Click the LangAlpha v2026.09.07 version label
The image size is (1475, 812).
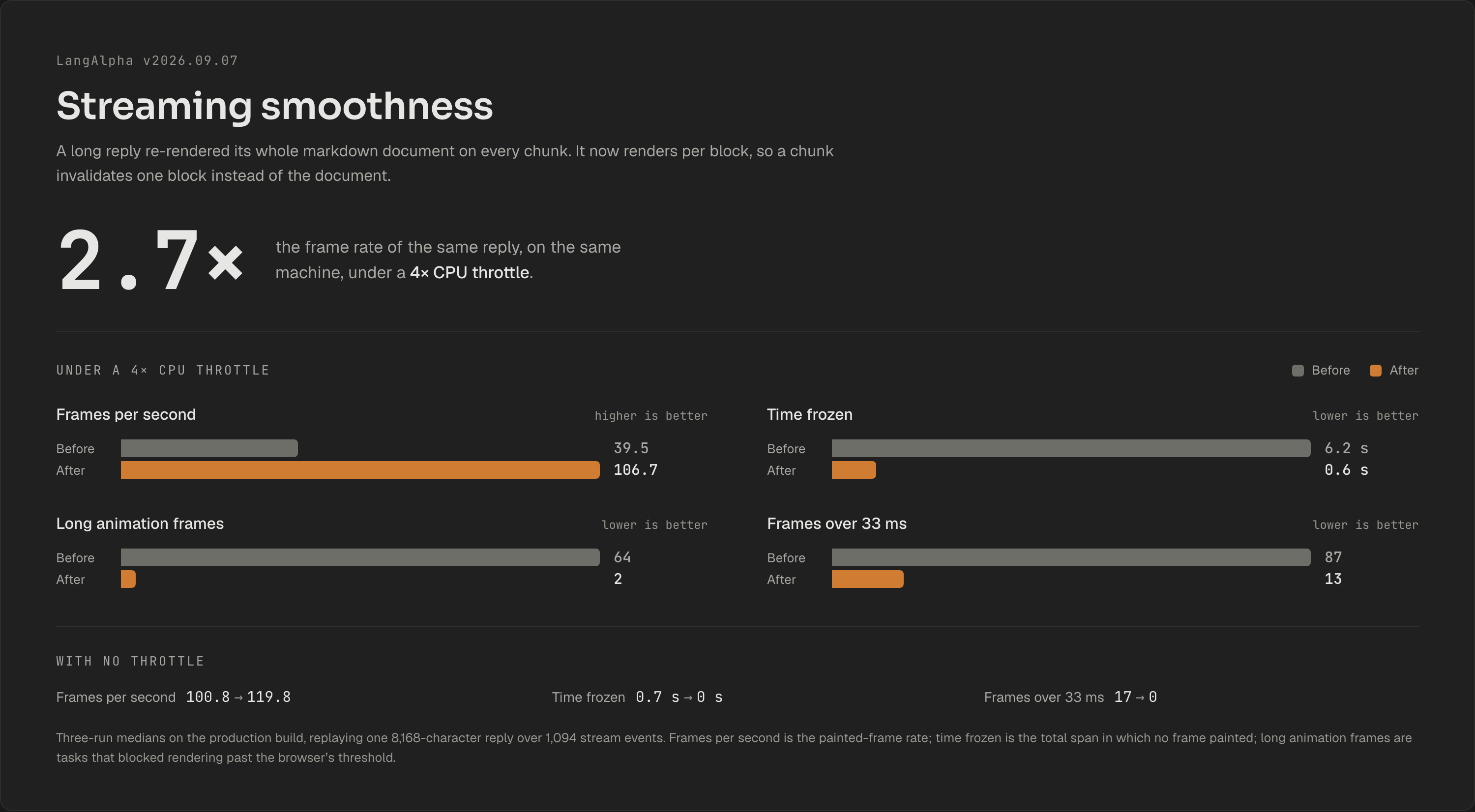point(147,60)
